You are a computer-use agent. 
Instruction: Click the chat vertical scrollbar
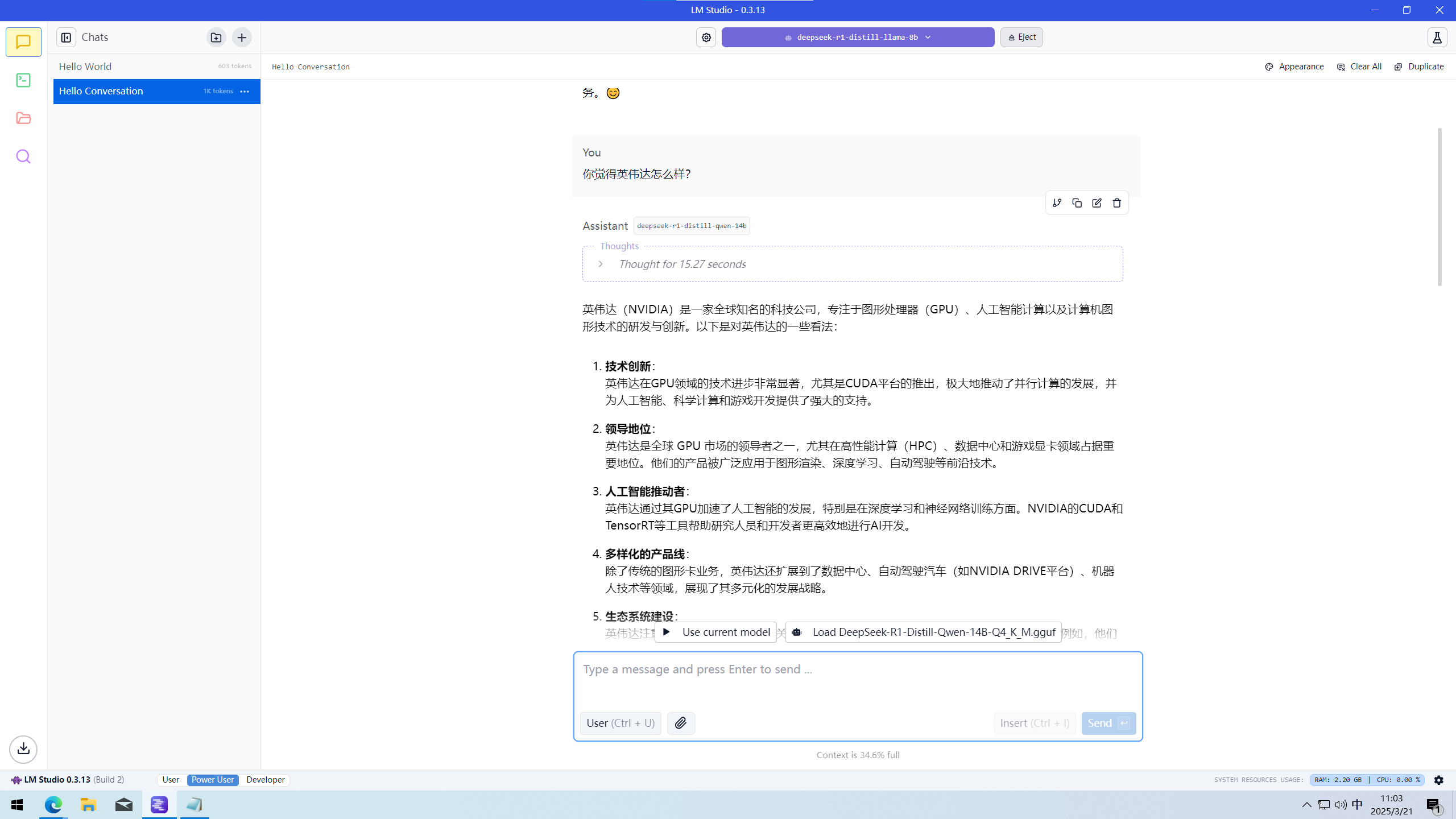coord(1440,207)
